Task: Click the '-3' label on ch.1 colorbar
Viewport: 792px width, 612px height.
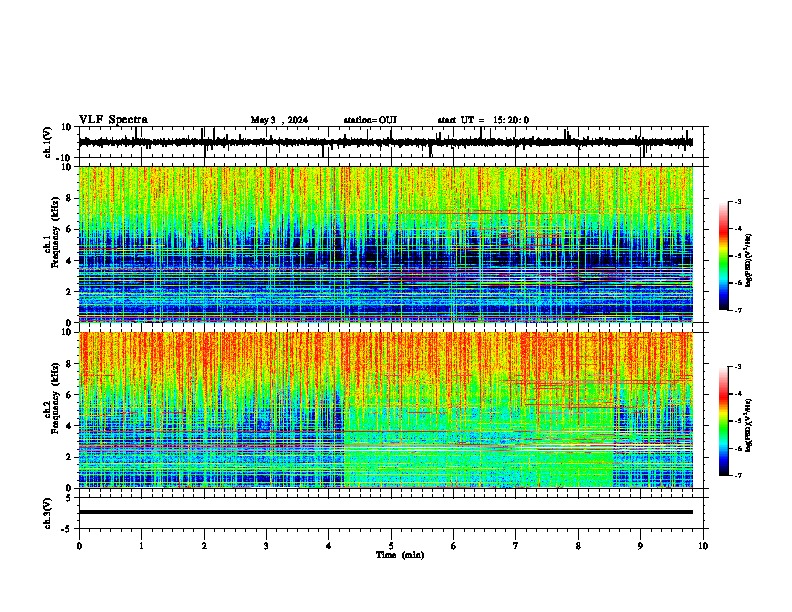Action: [737, 201]
